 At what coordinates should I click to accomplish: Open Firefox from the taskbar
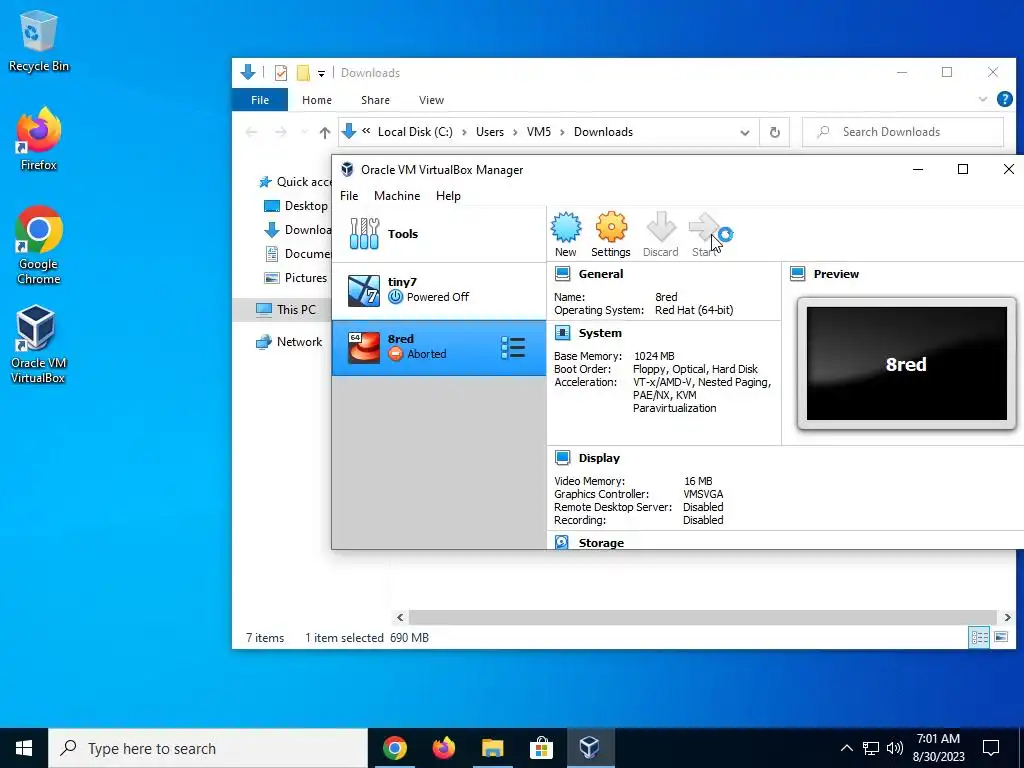(x=444, y=748)
